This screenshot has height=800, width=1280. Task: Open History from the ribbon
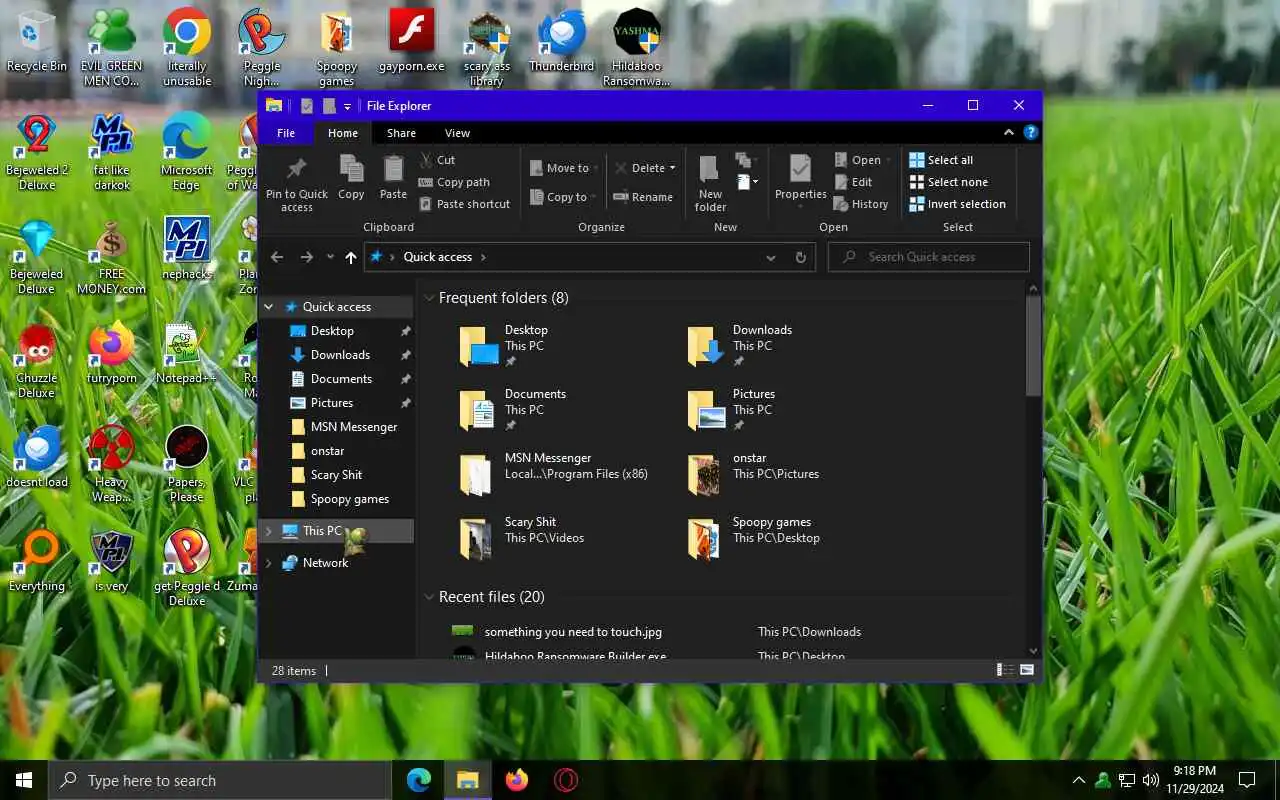click(861, 204)
